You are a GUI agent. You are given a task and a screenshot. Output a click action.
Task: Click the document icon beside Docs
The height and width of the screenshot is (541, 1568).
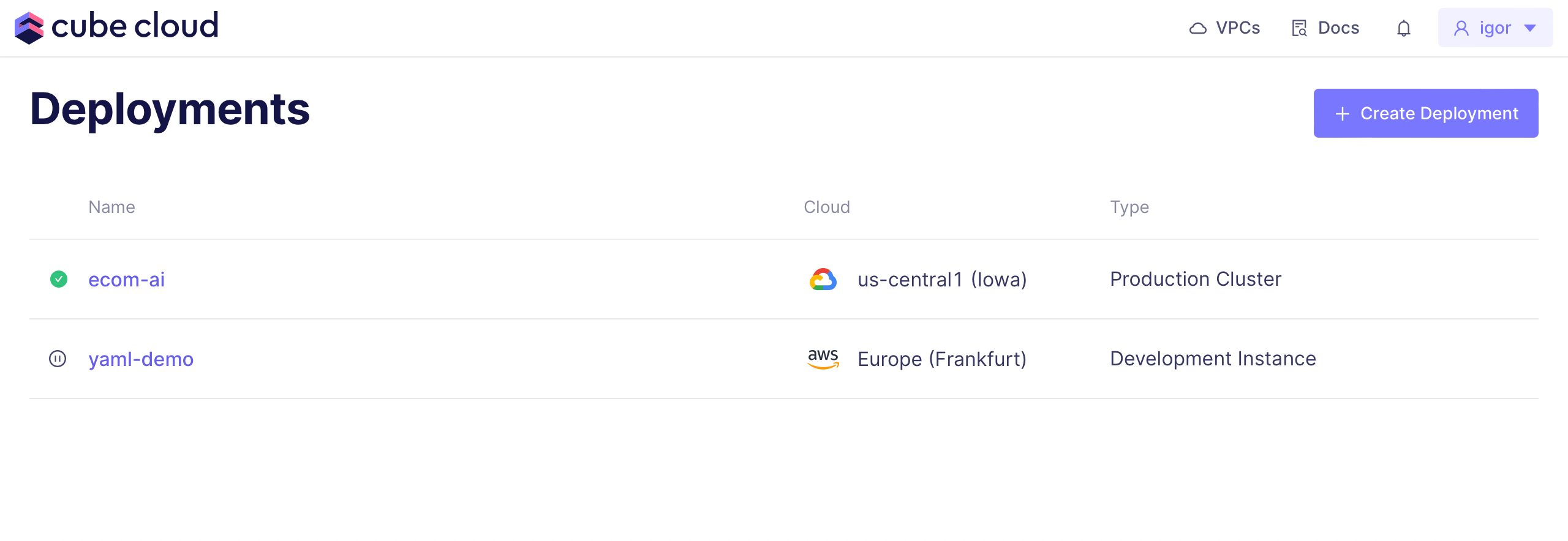click(x=1299, y=28)
